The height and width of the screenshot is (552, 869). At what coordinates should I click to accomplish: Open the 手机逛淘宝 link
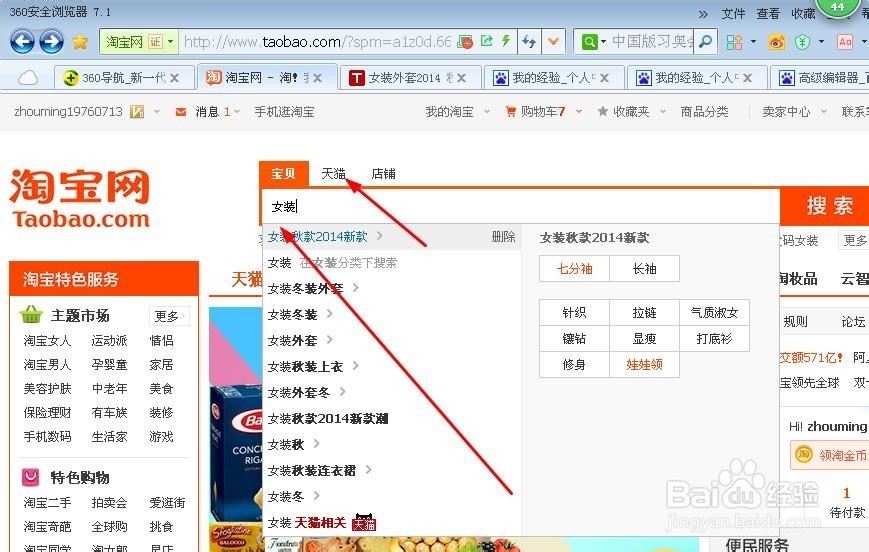[284, 112]
